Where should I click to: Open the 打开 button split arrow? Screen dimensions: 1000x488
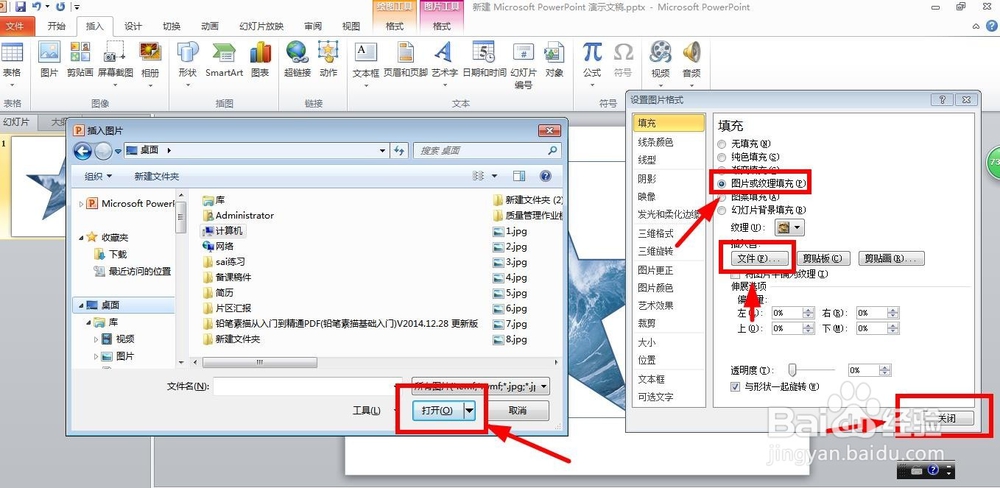point(469,411)
